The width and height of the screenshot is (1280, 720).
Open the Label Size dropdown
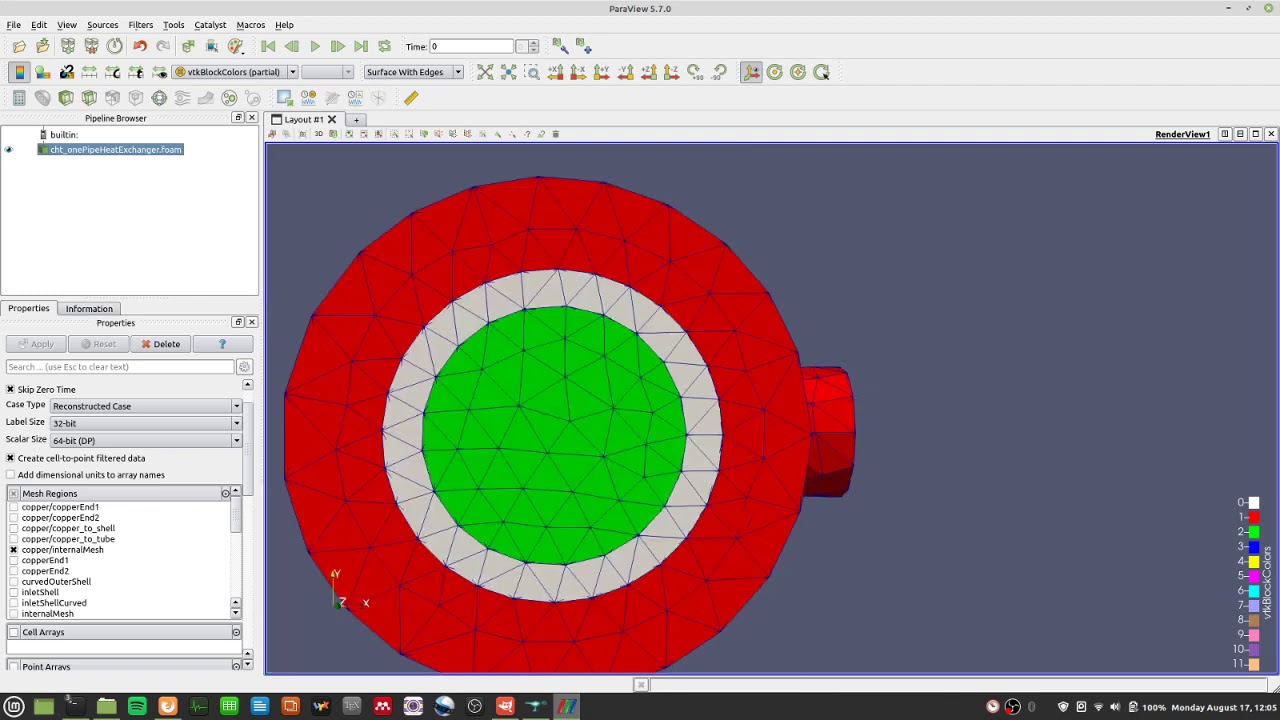tap(146, 423)
